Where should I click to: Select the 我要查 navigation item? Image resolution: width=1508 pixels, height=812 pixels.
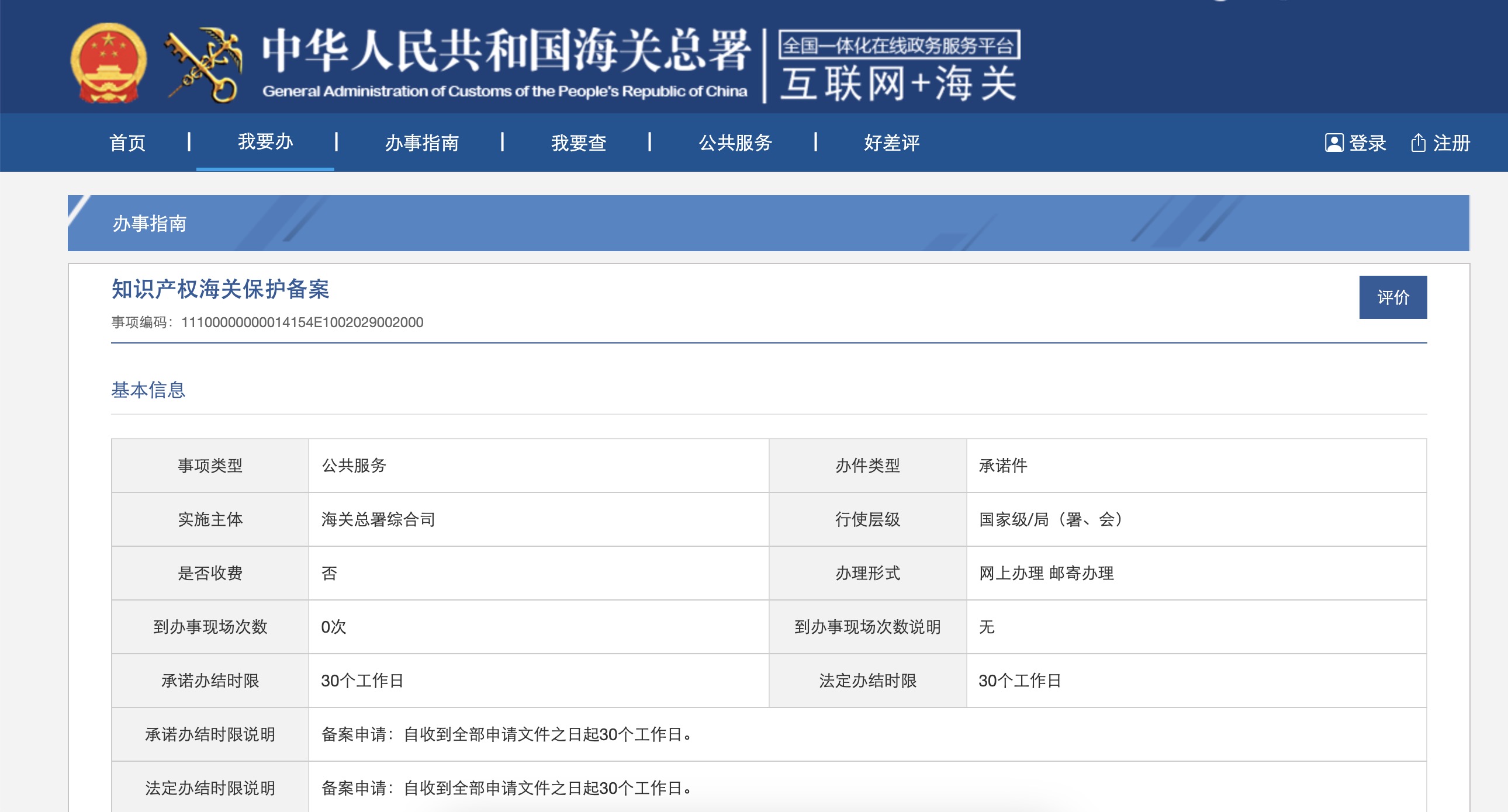[x=577, y=142]
